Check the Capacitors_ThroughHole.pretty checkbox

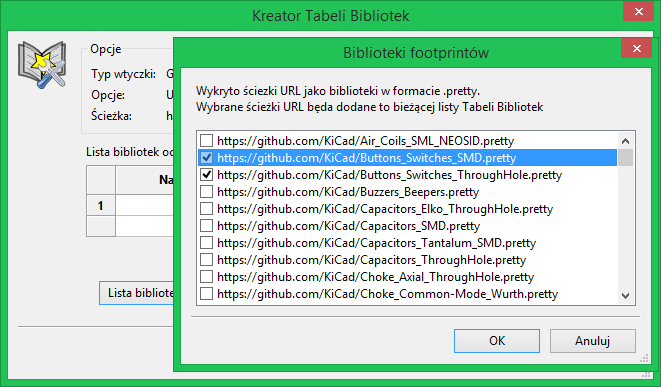[x=206, y=260]
